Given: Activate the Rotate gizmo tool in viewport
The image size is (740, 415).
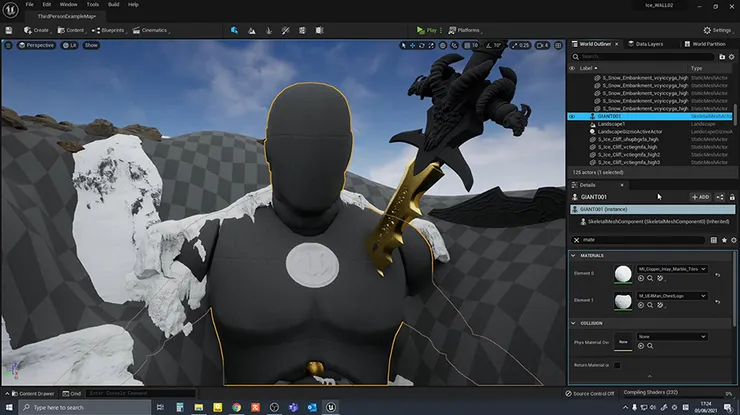Looking at the screenshot, I should 422,45.
